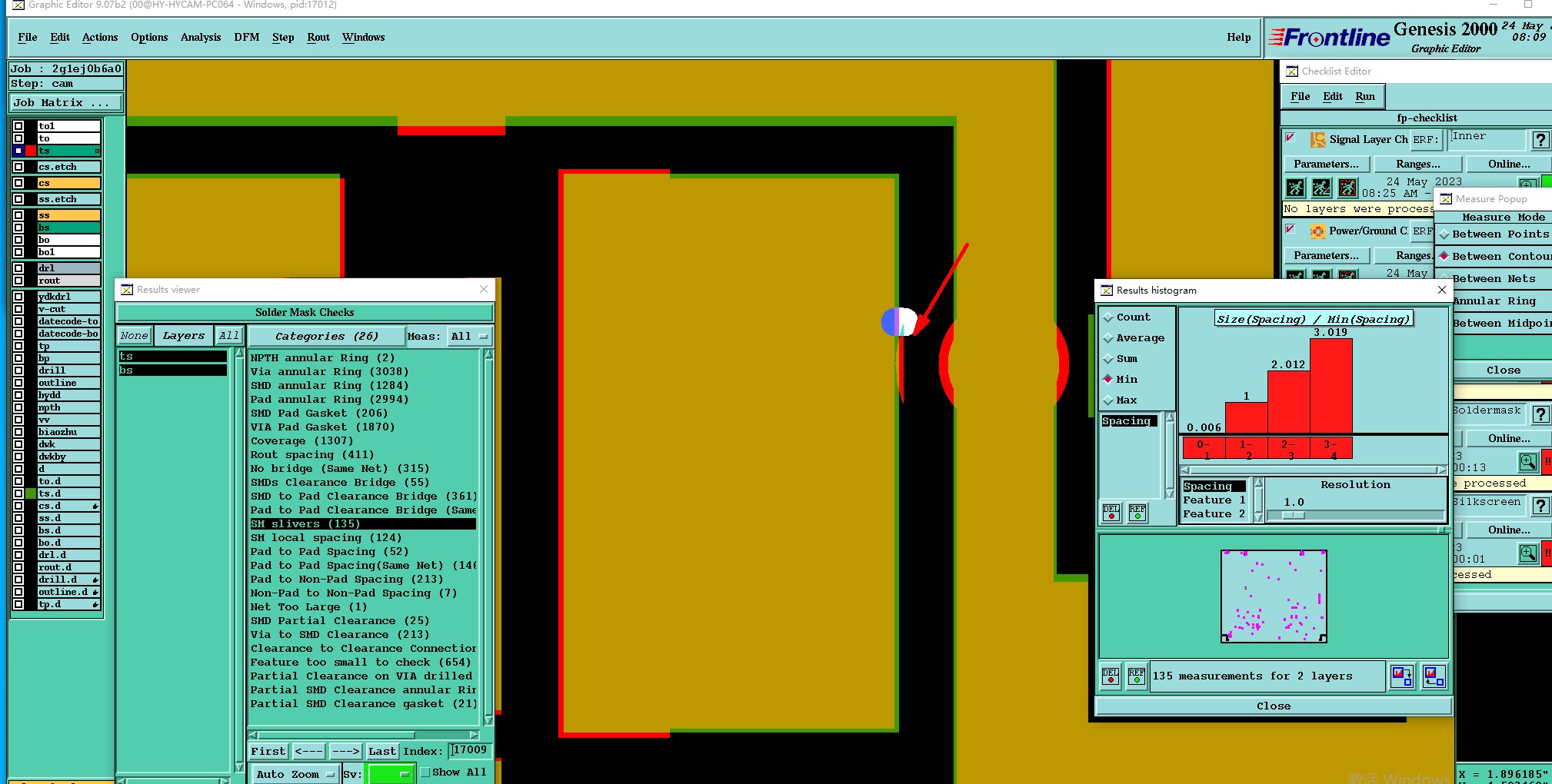Viewport: 1552px width, 784px height.
Task: Click the results magnifier icon in Soldermask section
Action: (1527, 461)
